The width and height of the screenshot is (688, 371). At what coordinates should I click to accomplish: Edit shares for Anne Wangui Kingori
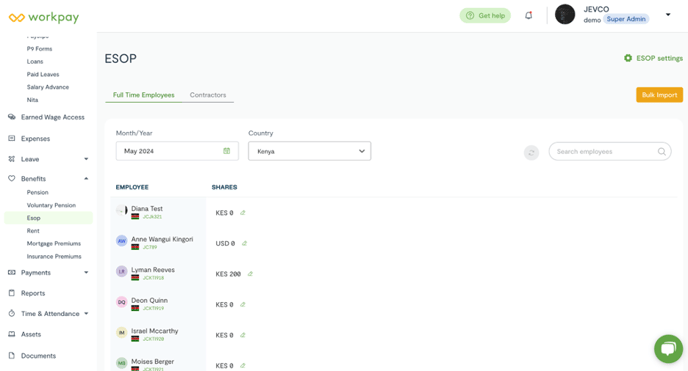click(244, 243)
